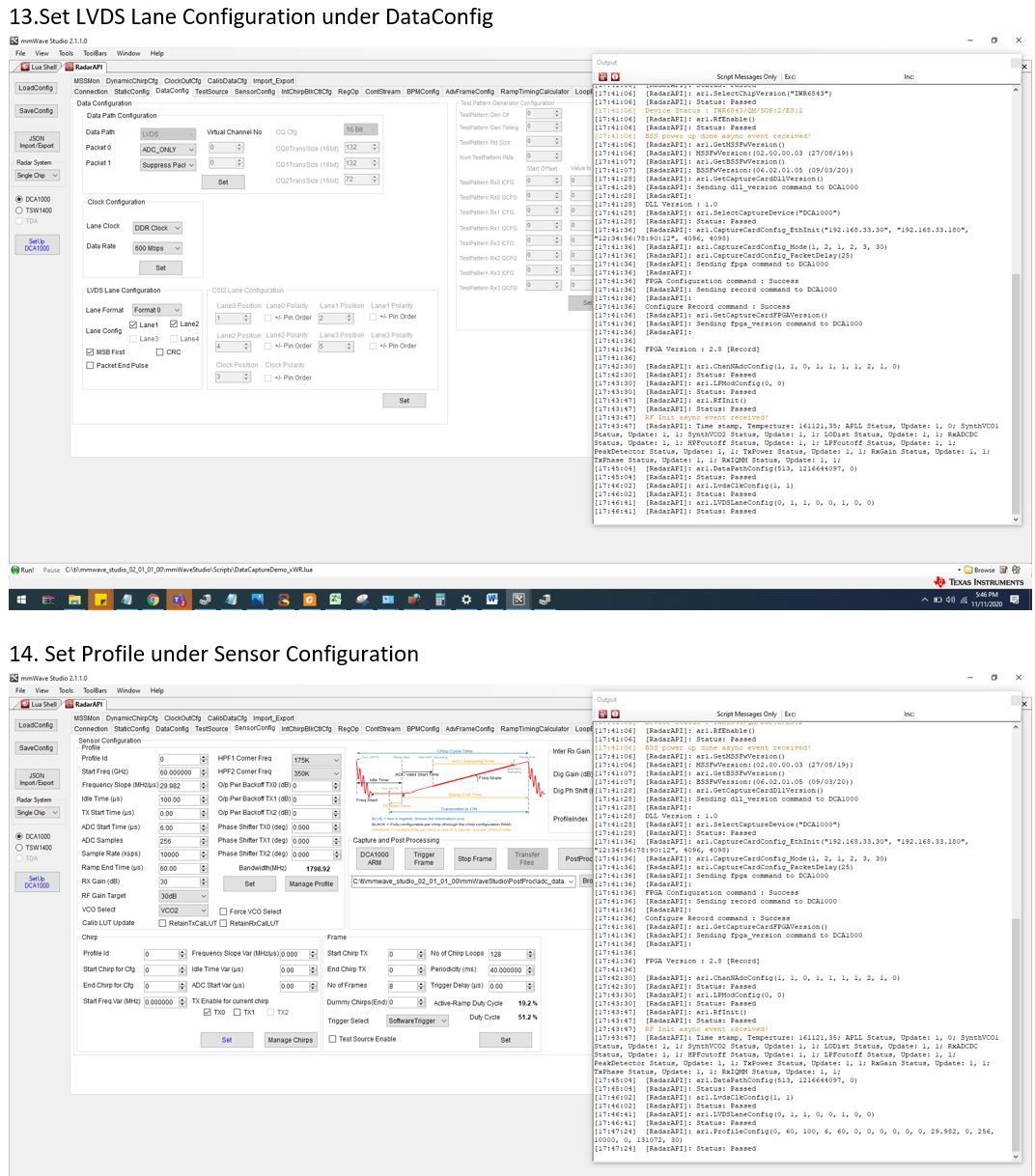Open the HPF1 Corner Freq 175K dropdown
The width and height of the screenshot is (1035, 1176).
coord(317,760)
